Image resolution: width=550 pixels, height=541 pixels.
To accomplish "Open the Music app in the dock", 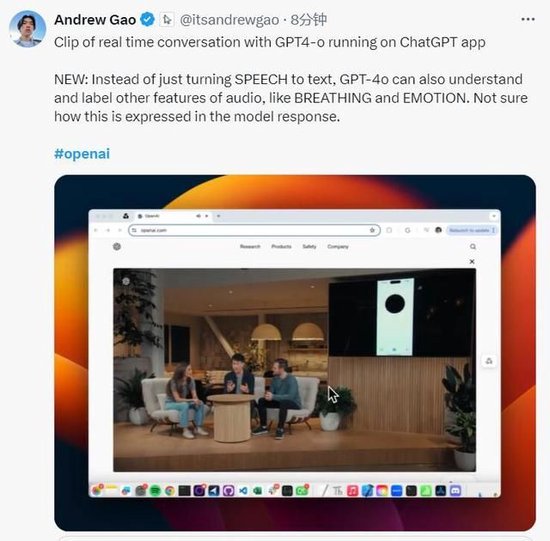I will click(352, 490).
